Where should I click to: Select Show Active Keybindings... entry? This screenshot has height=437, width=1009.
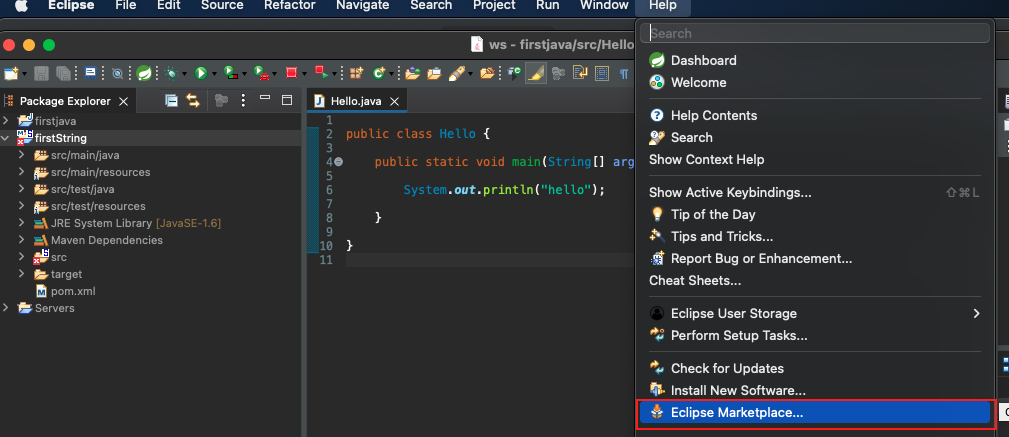click(814, 192)
